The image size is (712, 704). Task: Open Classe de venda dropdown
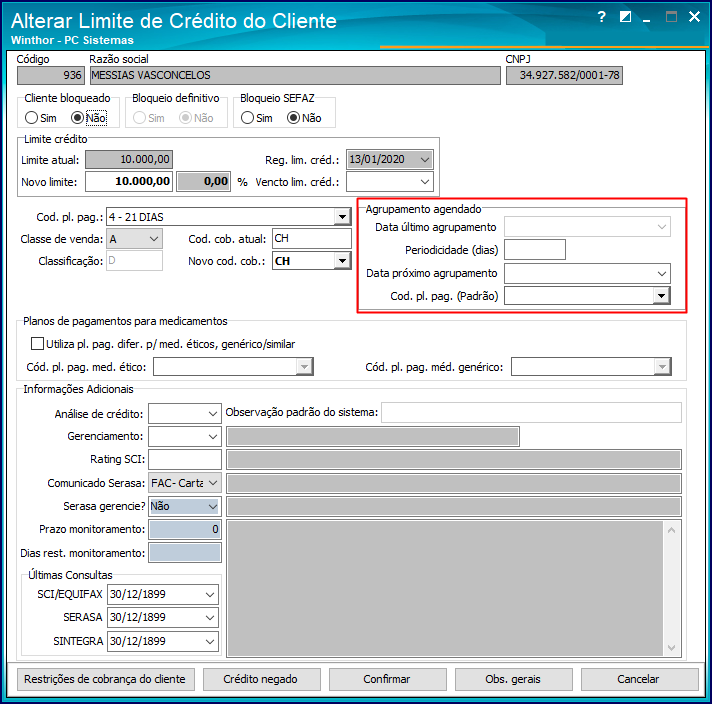(x=154, y=239)
